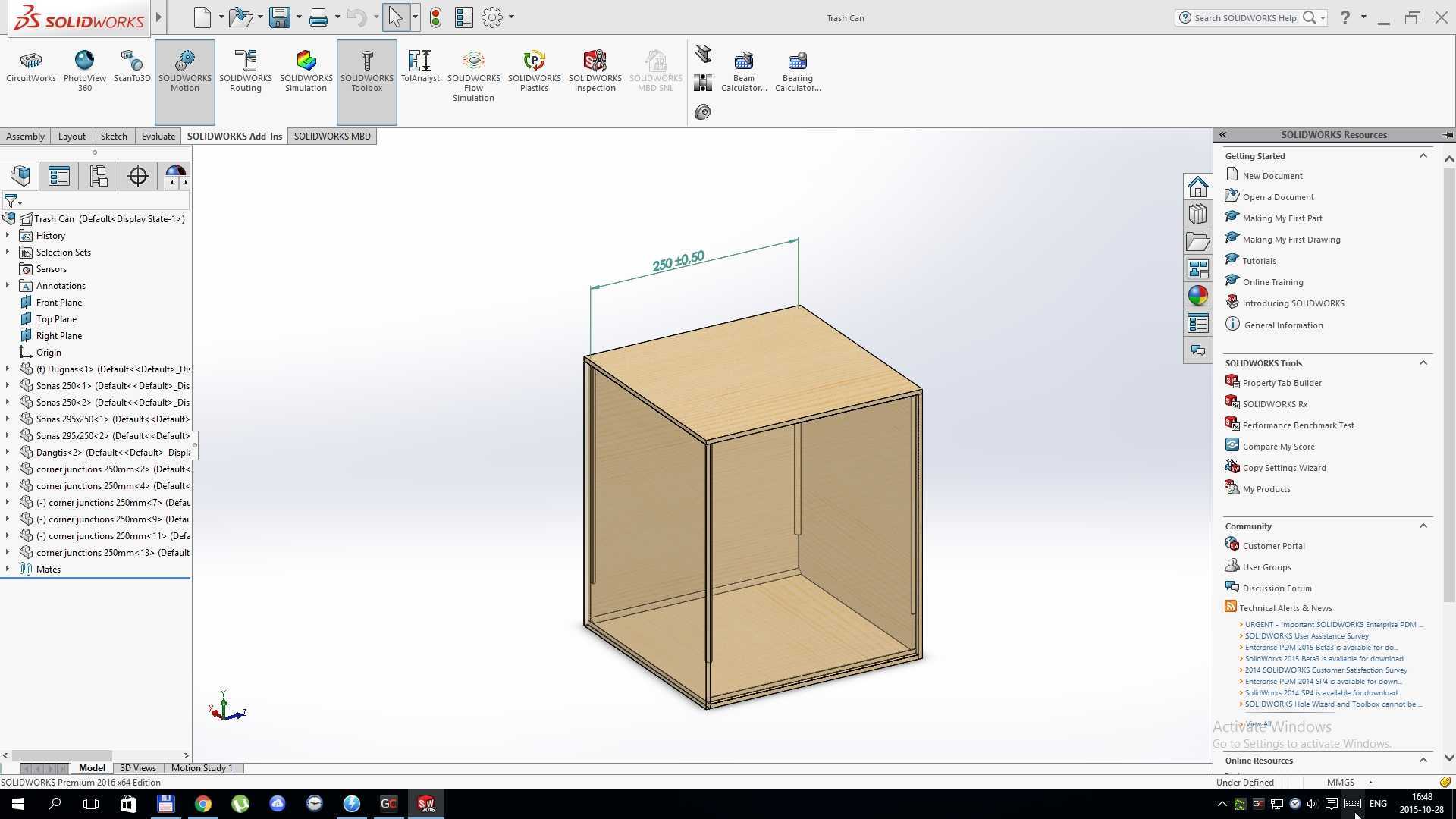Visit the Discussion Forum link
The height and width of the screenshot is (819, 1456).
point(1277,588)
